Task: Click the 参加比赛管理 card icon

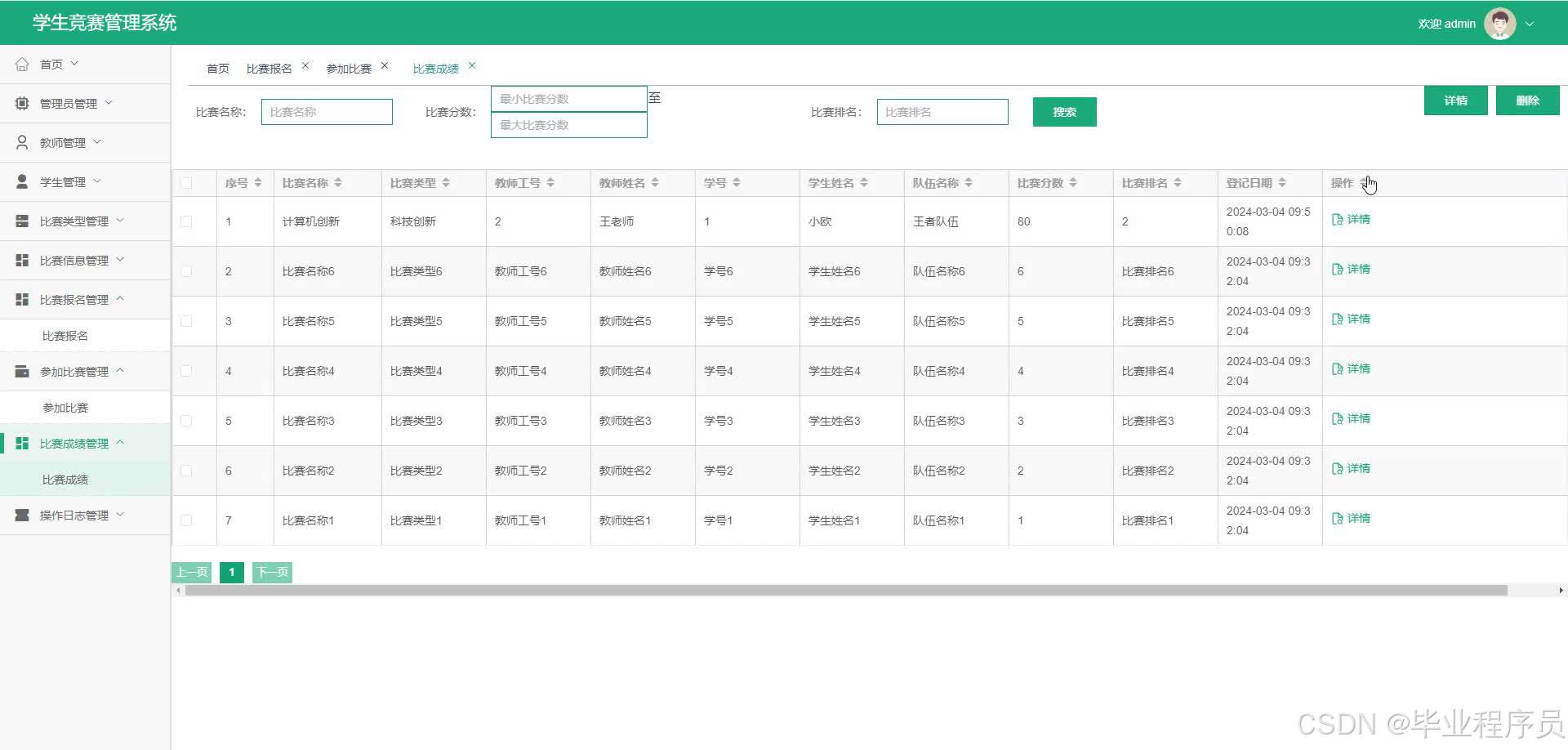Action: point(22,372)
